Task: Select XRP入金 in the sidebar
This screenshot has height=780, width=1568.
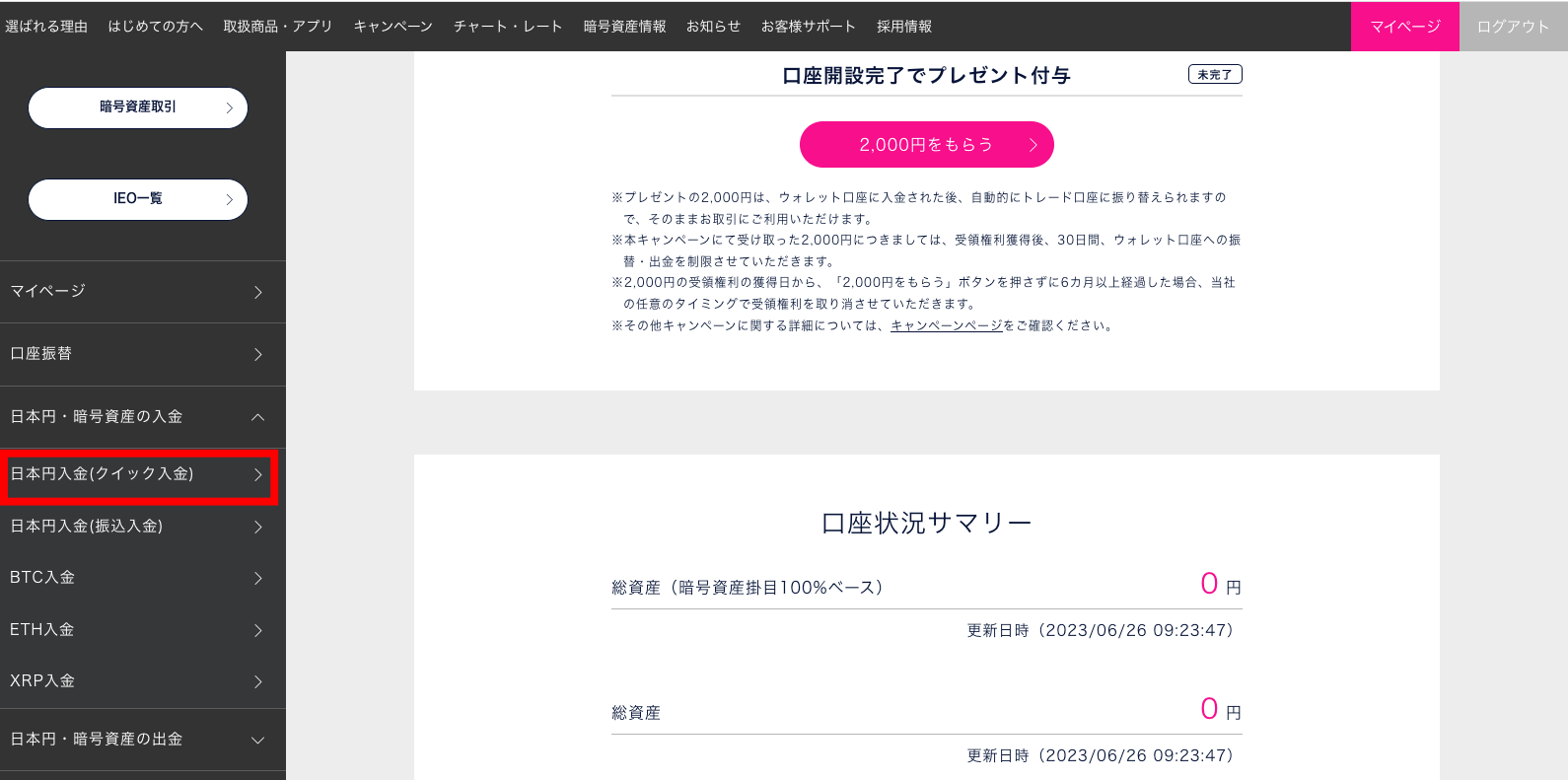Action: (143, 681)
